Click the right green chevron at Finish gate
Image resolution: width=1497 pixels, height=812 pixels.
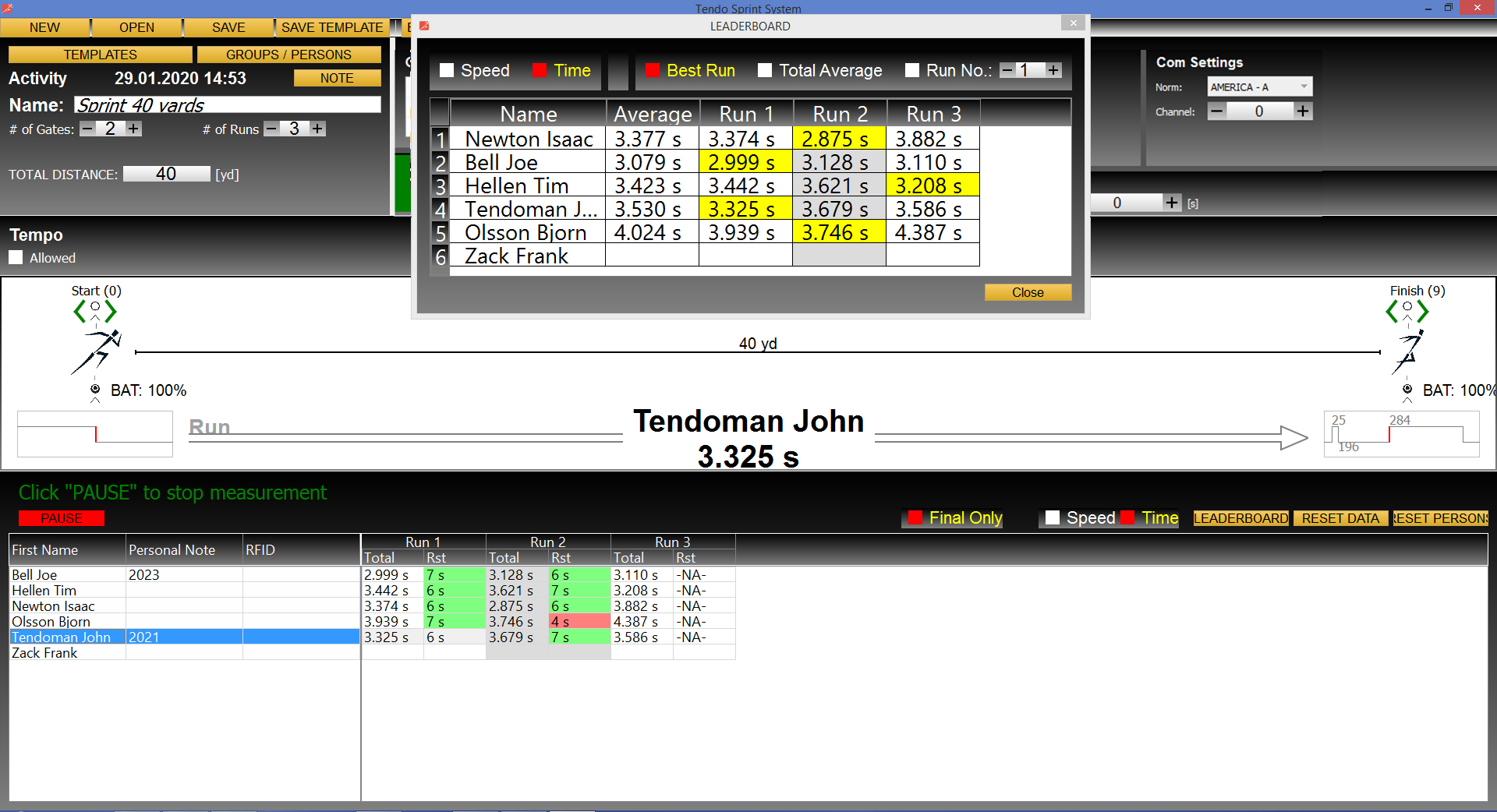(1423, 312)
